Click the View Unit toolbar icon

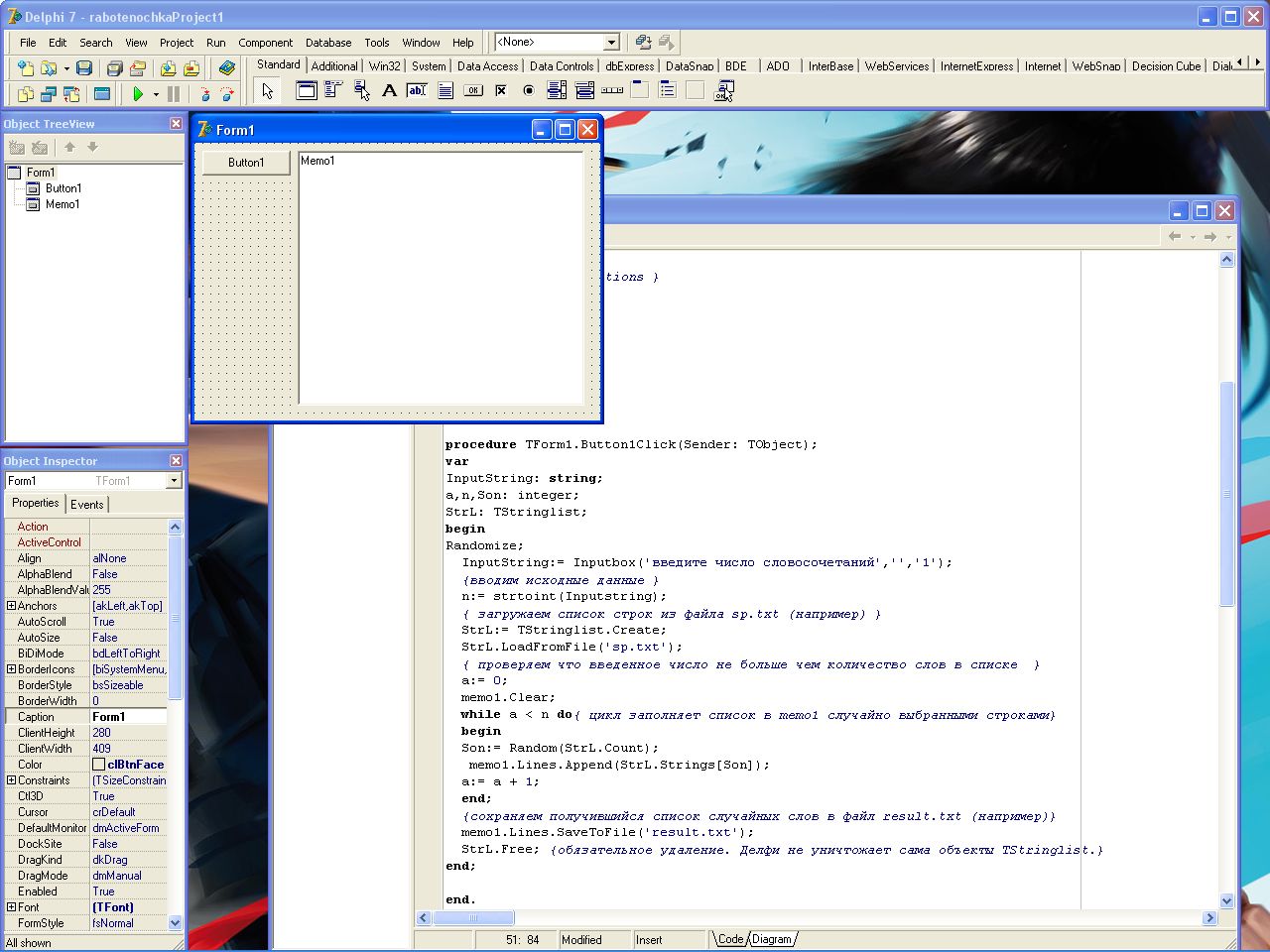[x=25, y=94]
